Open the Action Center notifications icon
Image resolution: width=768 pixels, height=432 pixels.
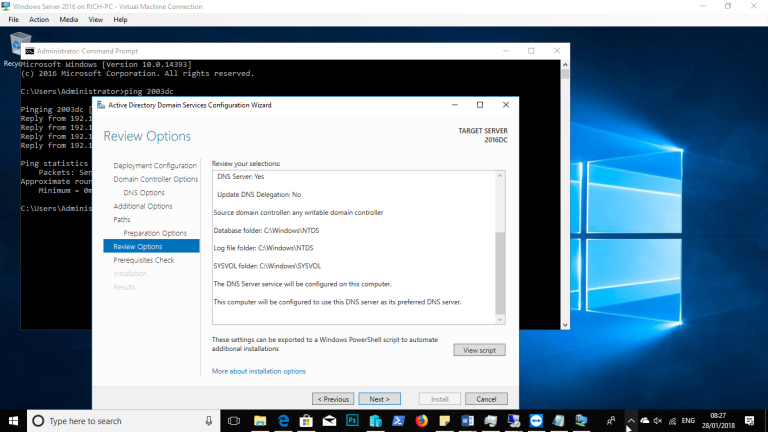tap(749, 421)
